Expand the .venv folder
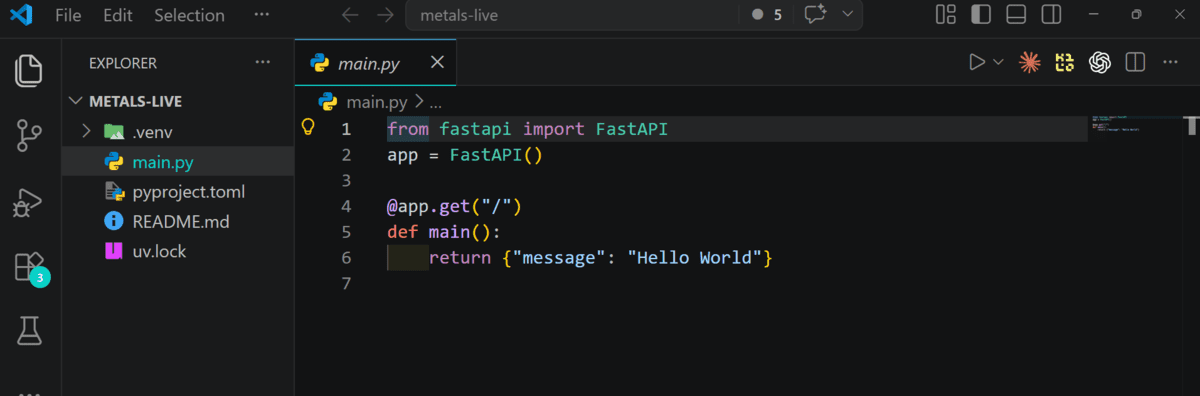 [x=86, y=131]
